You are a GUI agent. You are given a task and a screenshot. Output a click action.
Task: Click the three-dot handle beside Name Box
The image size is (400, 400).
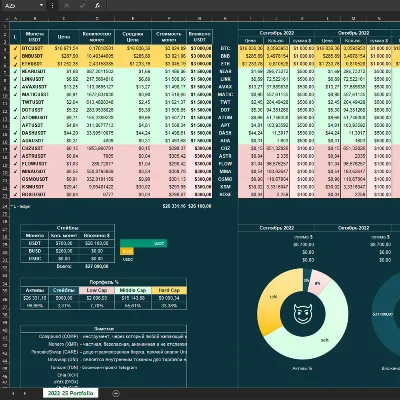click(52, 6)
